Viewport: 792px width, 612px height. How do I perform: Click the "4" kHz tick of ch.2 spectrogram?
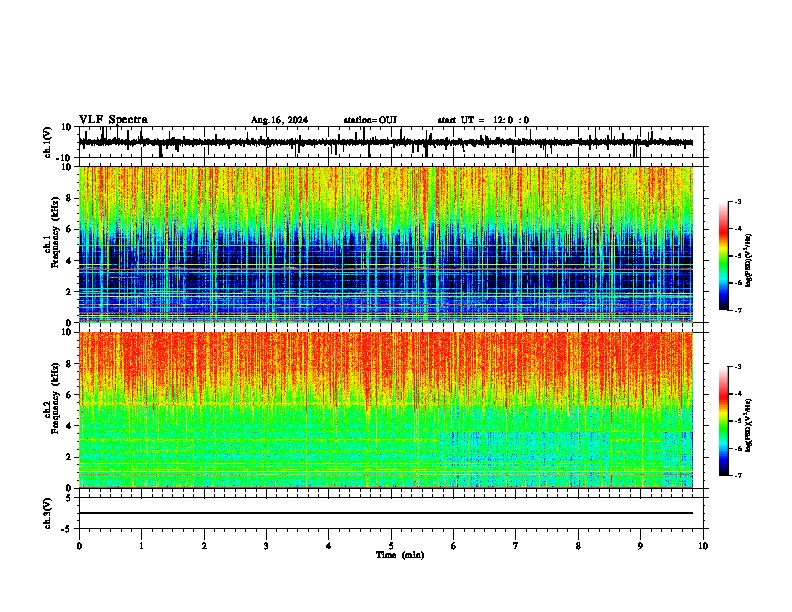(x=70, y=426)
